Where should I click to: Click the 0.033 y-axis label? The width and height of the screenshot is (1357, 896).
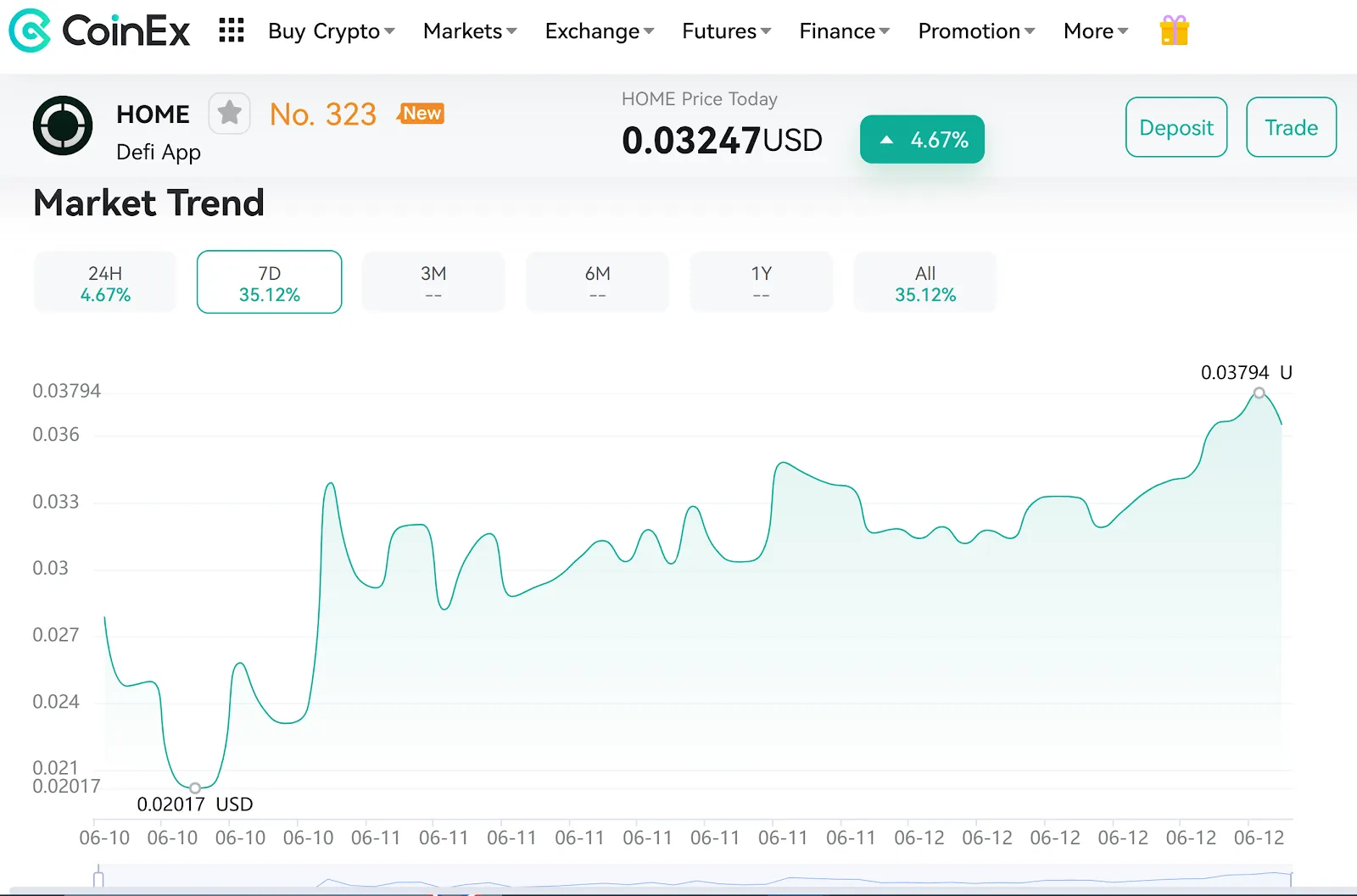point(56,502)
